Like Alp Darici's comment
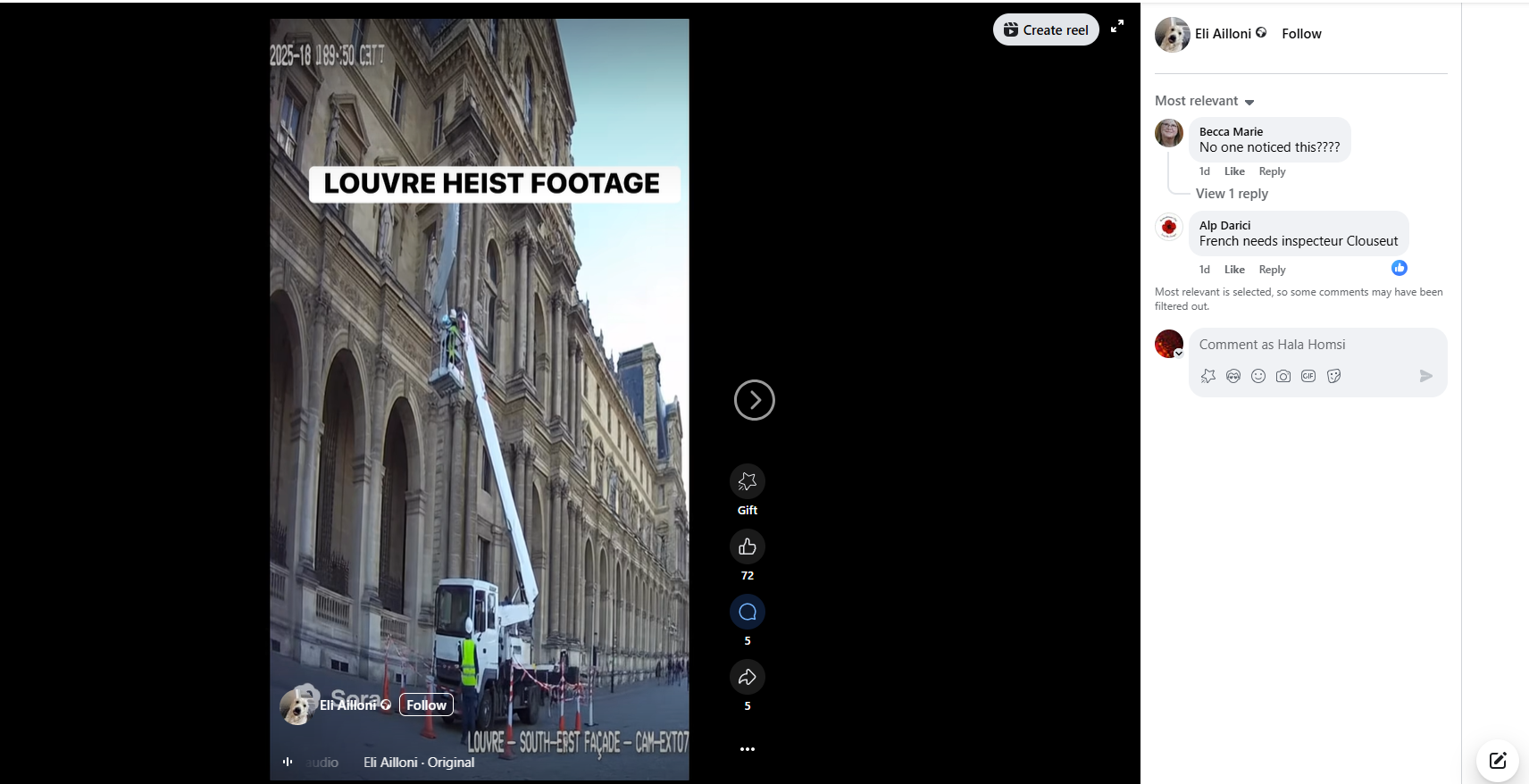This screenshot has height=784, width=1529. point(1234,270)
